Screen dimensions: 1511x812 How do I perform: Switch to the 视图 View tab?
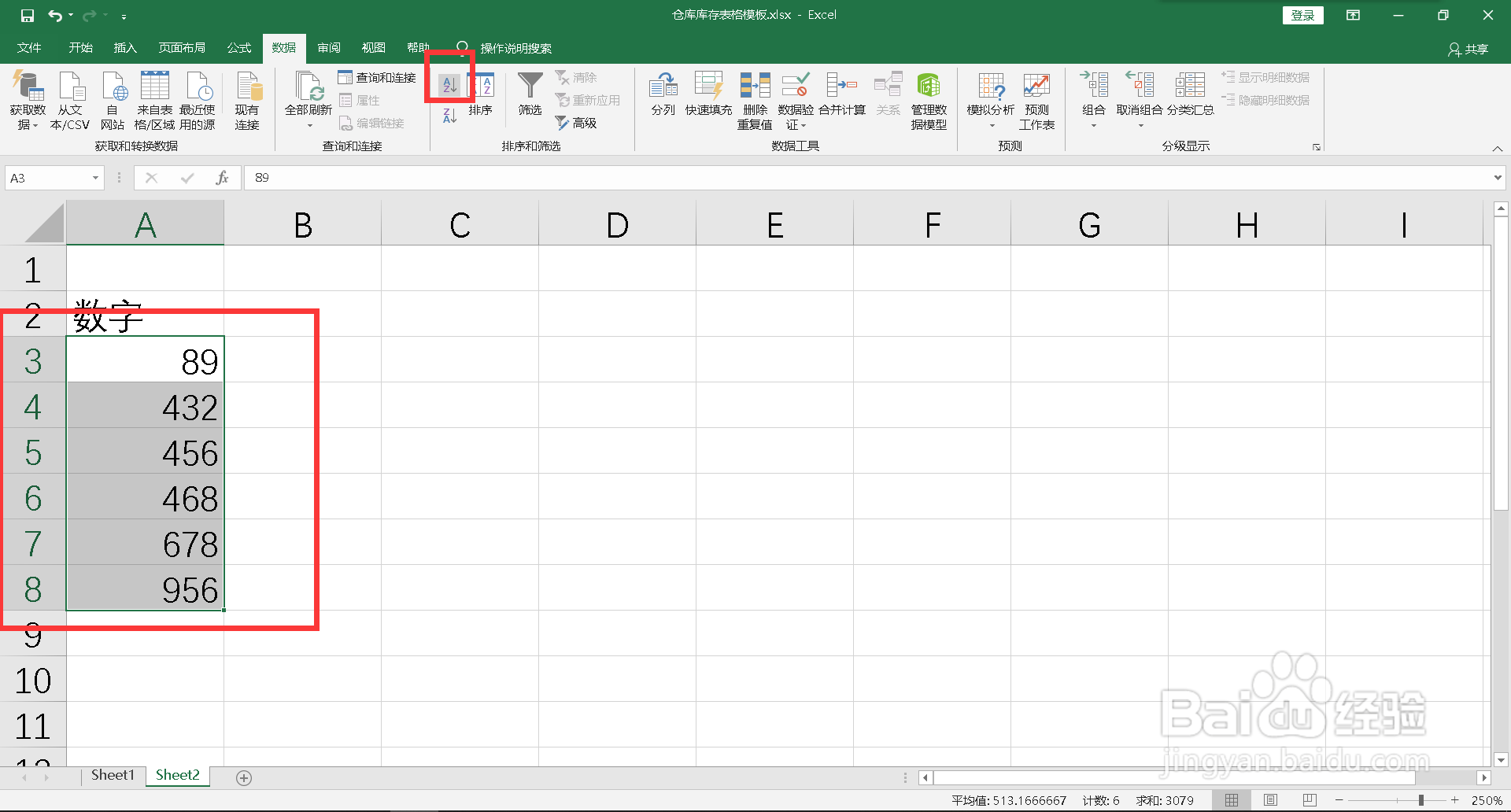[x=373, y=48]
